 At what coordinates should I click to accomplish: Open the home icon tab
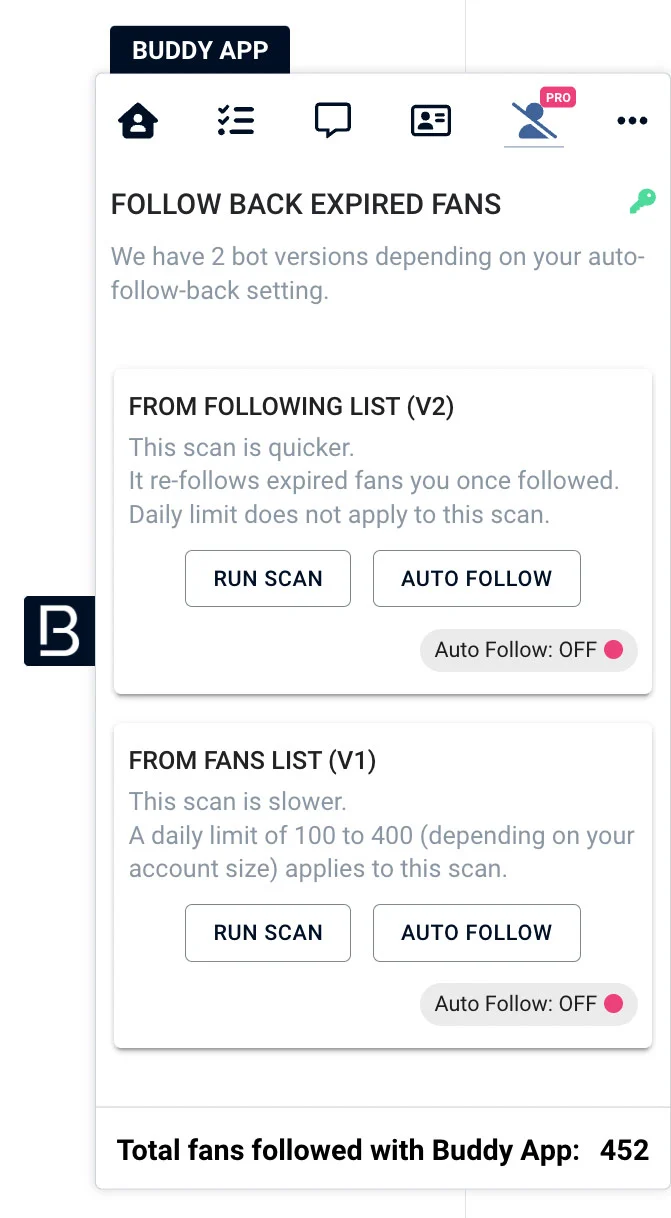point(138,121)
